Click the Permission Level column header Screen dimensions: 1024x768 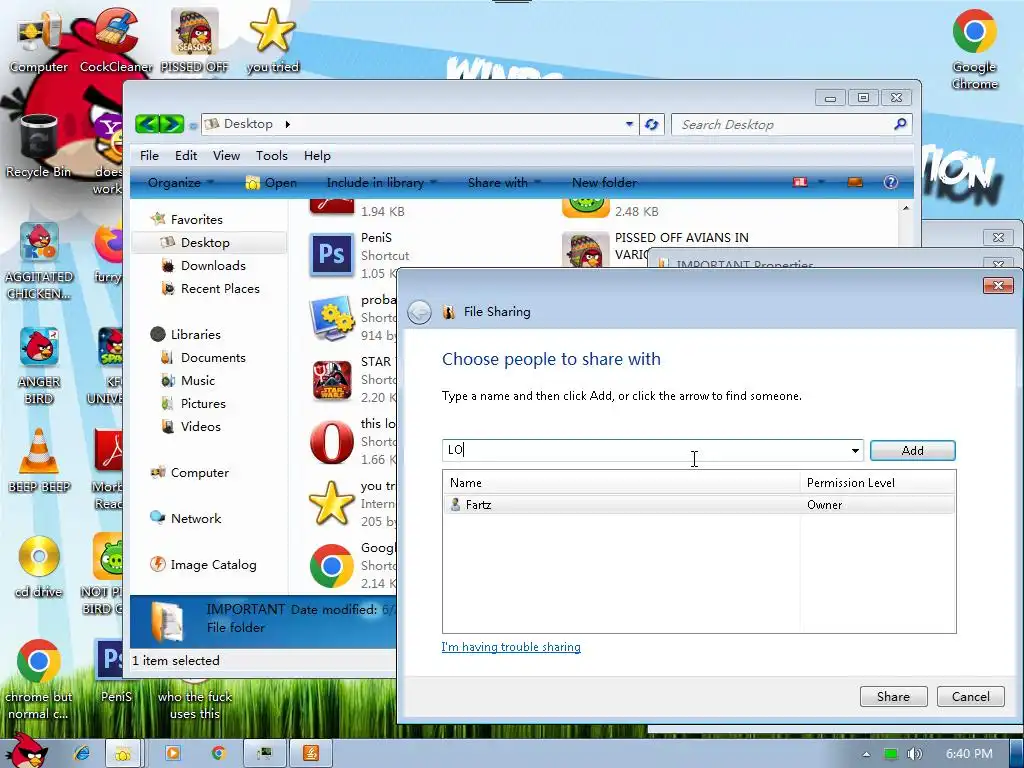tap(877, 483)
